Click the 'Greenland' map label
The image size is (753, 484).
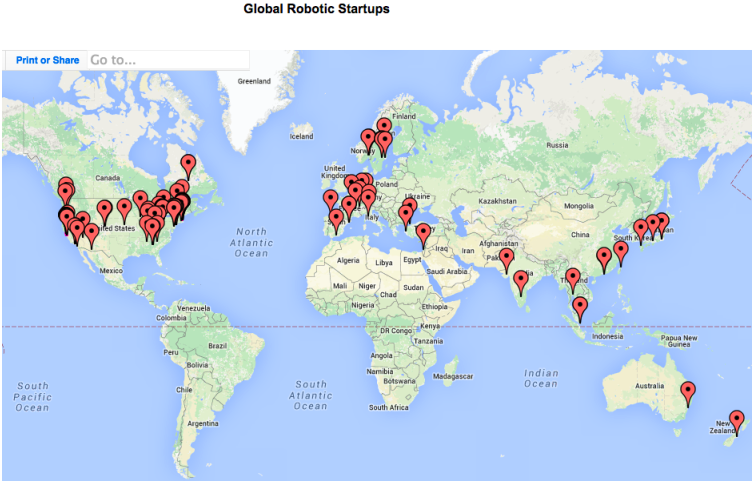[254, 81]
